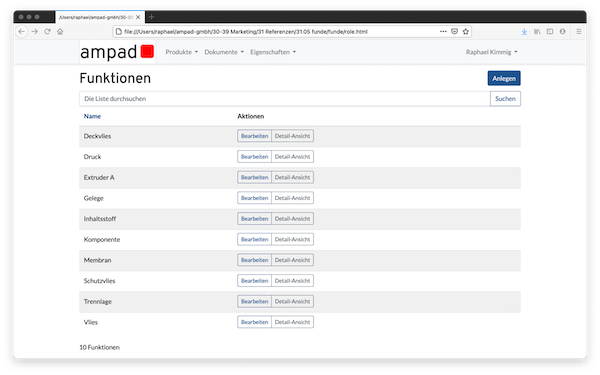Click Bearbeiten for Vlies
This screenshot has width=600, height=375.
pyautogui.click(x=254, y=322)
